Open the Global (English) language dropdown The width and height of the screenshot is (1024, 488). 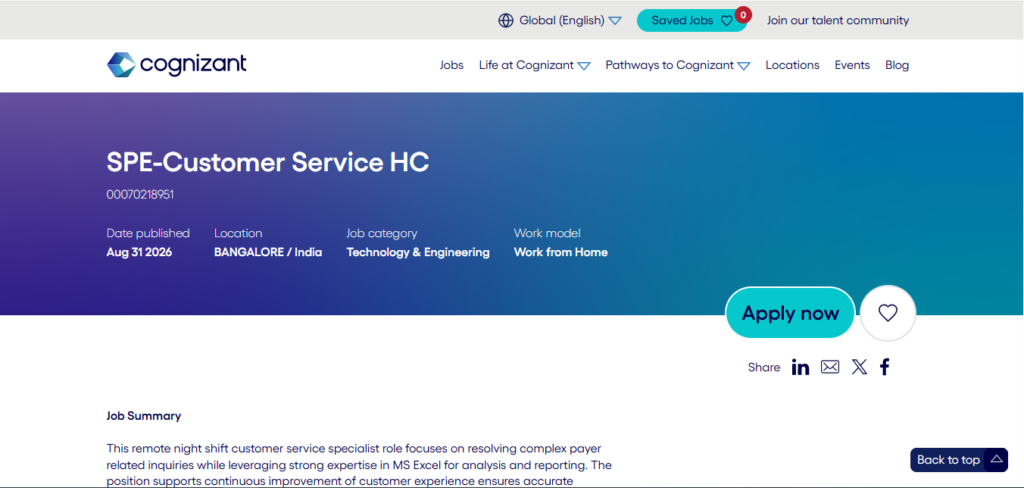pos(570,20)
